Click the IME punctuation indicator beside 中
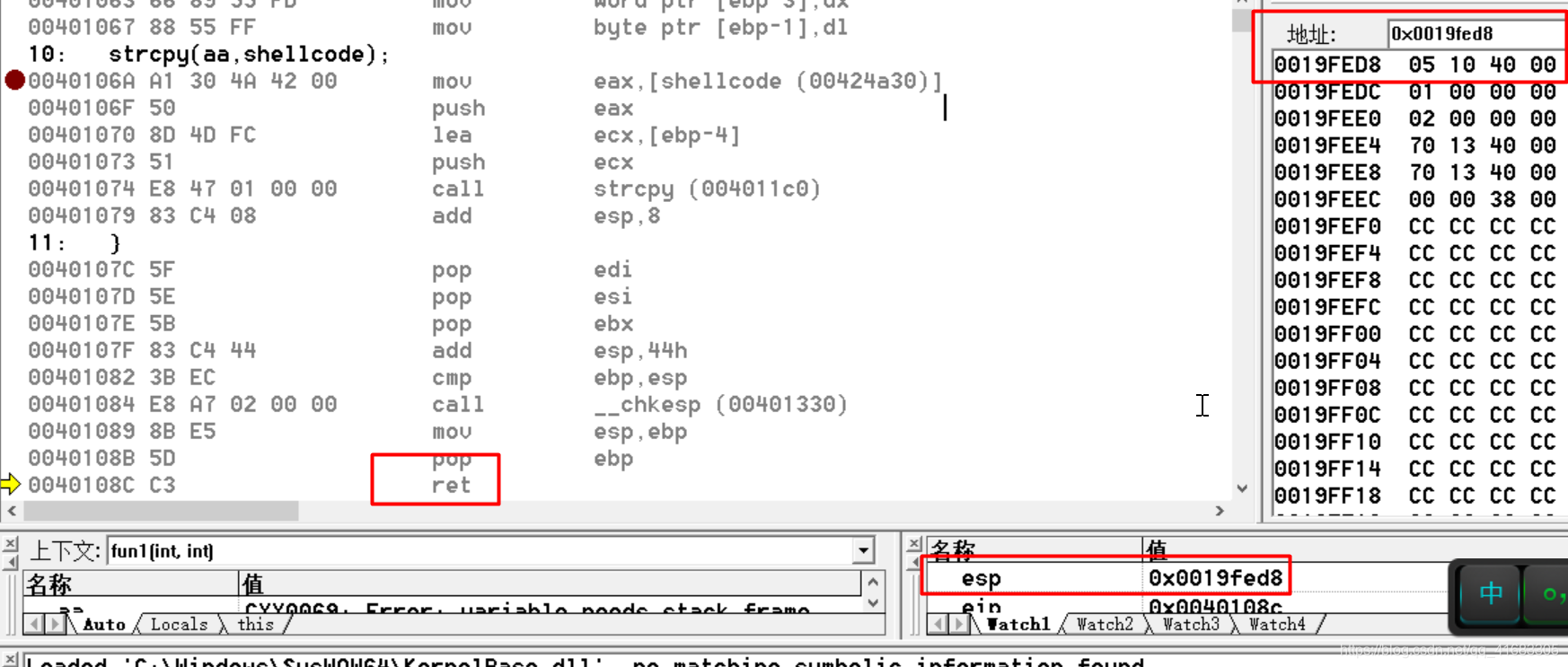1568x667 pixels. point(1549,593)
